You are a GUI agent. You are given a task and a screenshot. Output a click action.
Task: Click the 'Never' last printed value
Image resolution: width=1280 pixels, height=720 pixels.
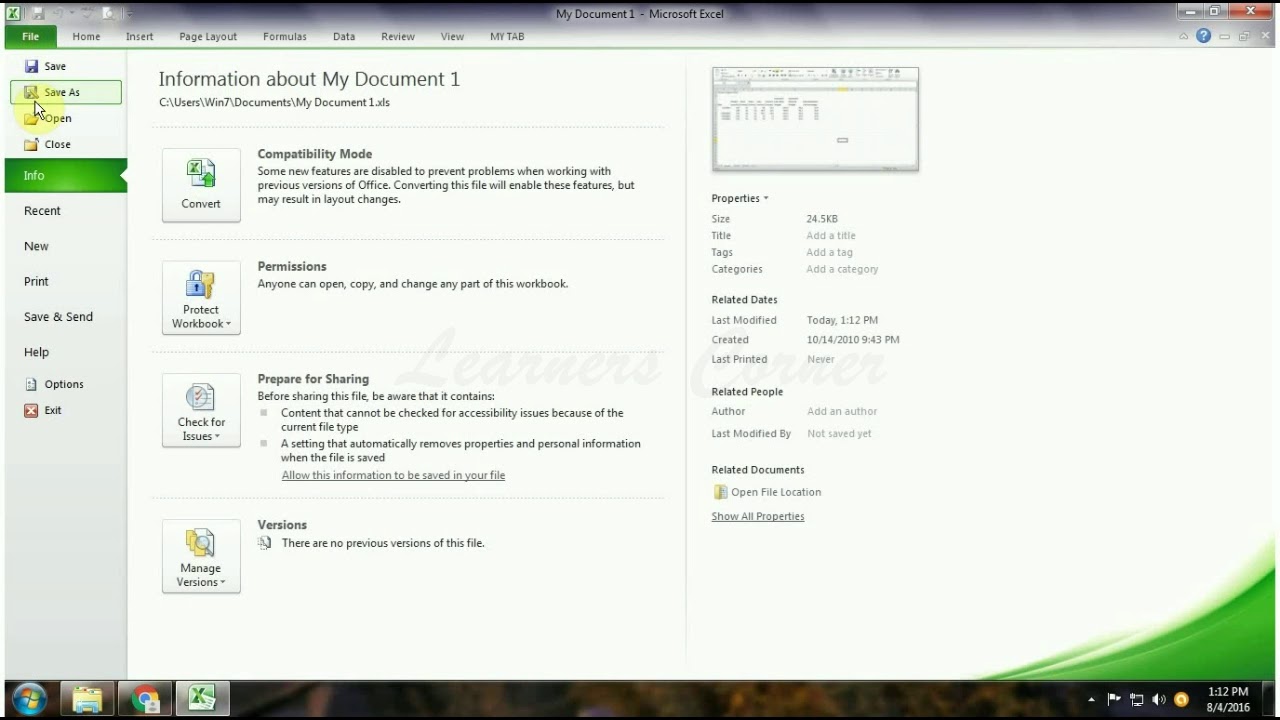pos(821,359)
